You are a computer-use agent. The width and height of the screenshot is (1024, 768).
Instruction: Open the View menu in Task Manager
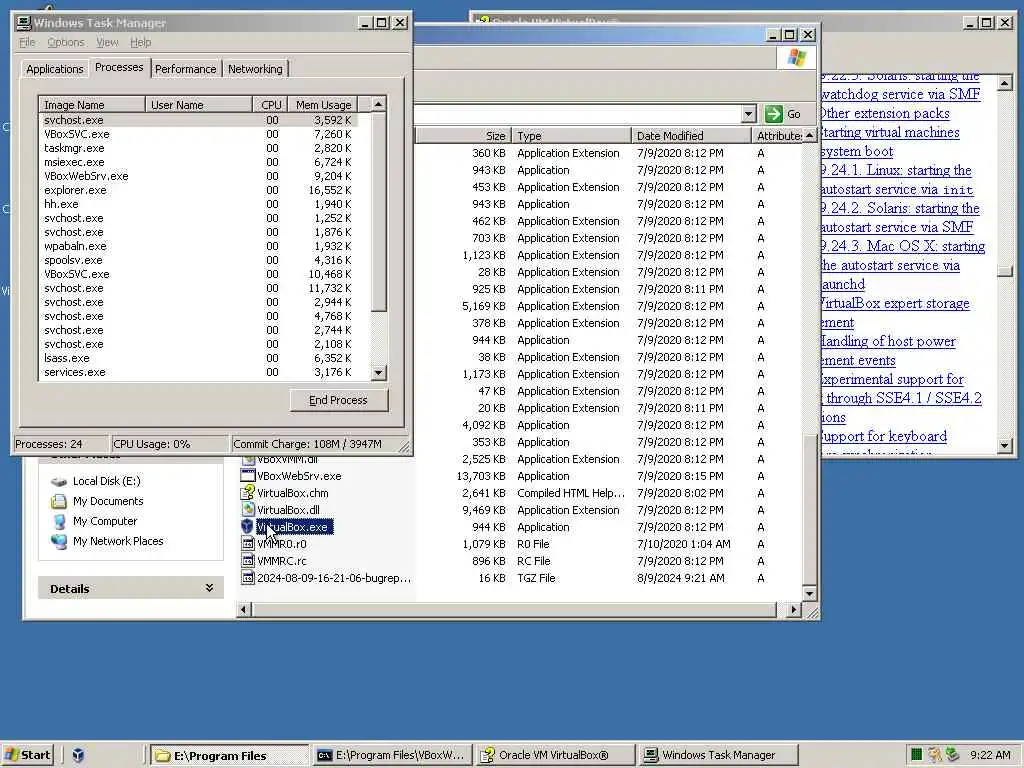107,42
